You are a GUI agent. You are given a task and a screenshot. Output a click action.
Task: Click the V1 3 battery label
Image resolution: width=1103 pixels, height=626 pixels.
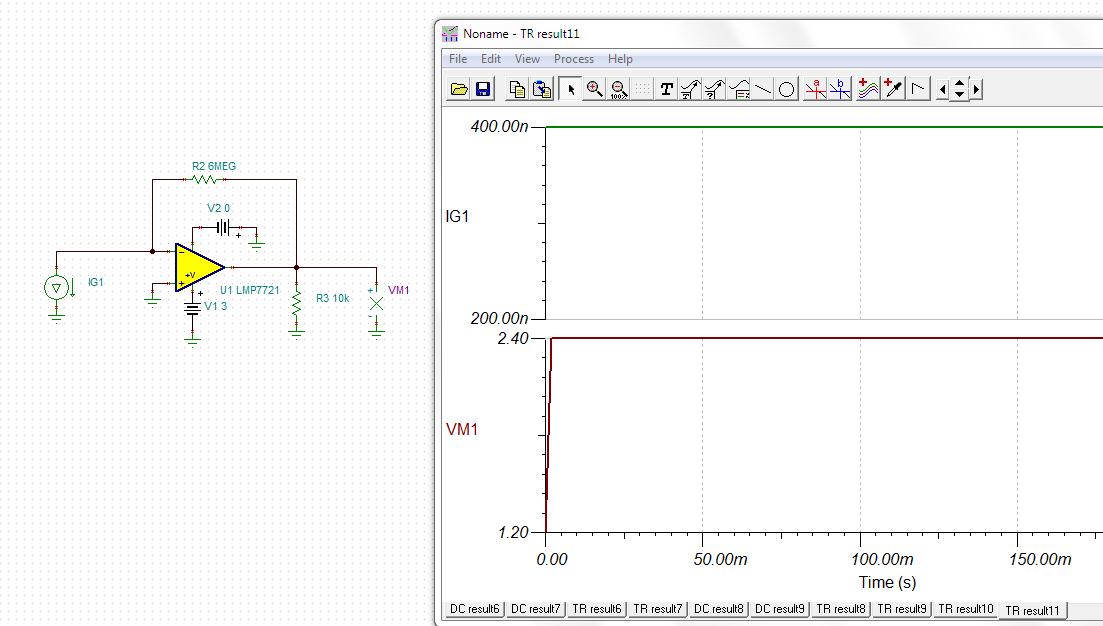tap(215, 307)
